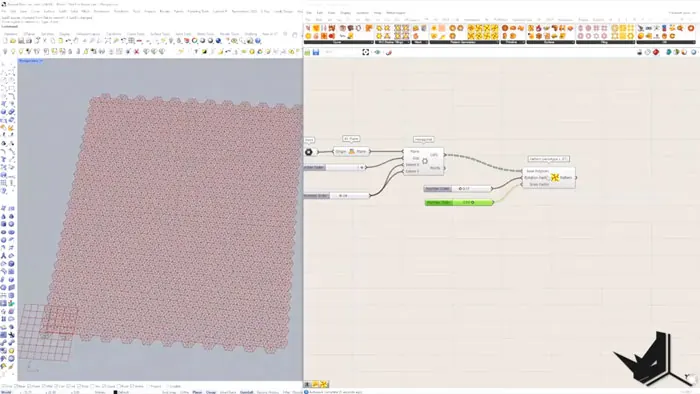Screen dimensions: 700x394
Task: Open the Grasshopper Display menu
Action: click(345, 13)
